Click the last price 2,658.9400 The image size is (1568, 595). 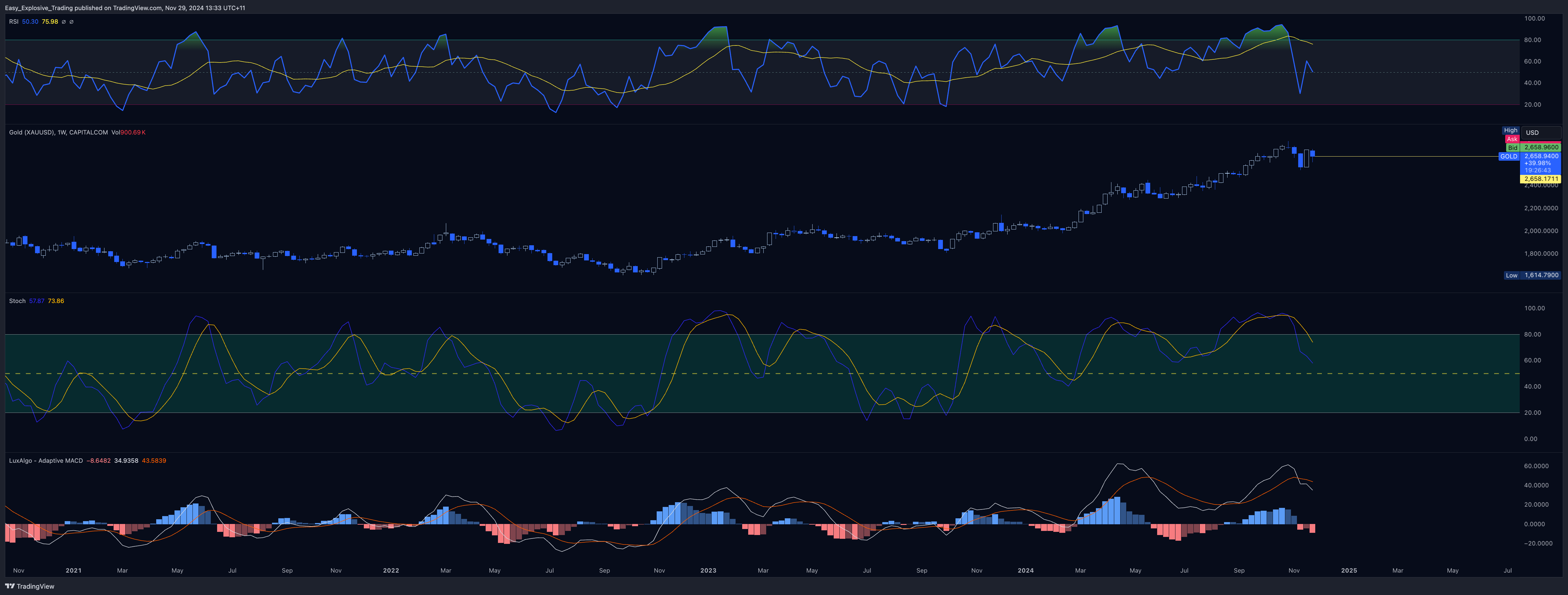pos(1541,157)
